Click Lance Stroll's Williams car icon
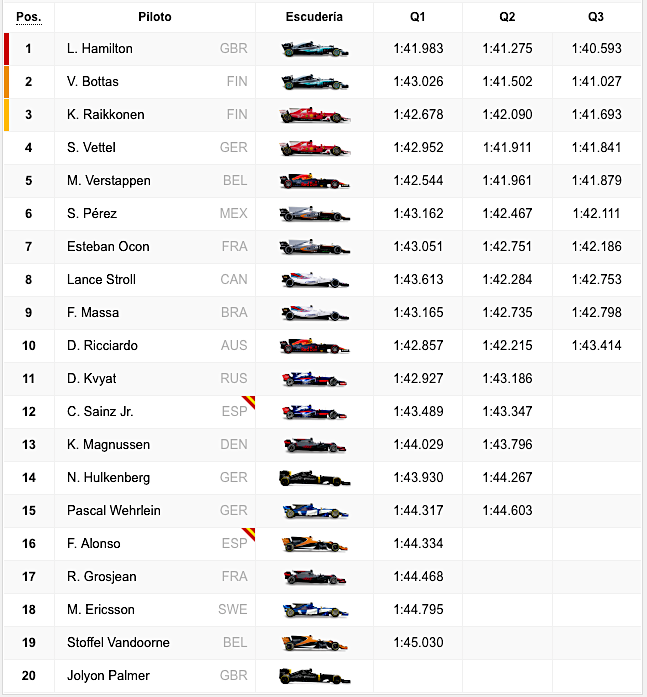The image size is (647, 697). tap(314, 280)
